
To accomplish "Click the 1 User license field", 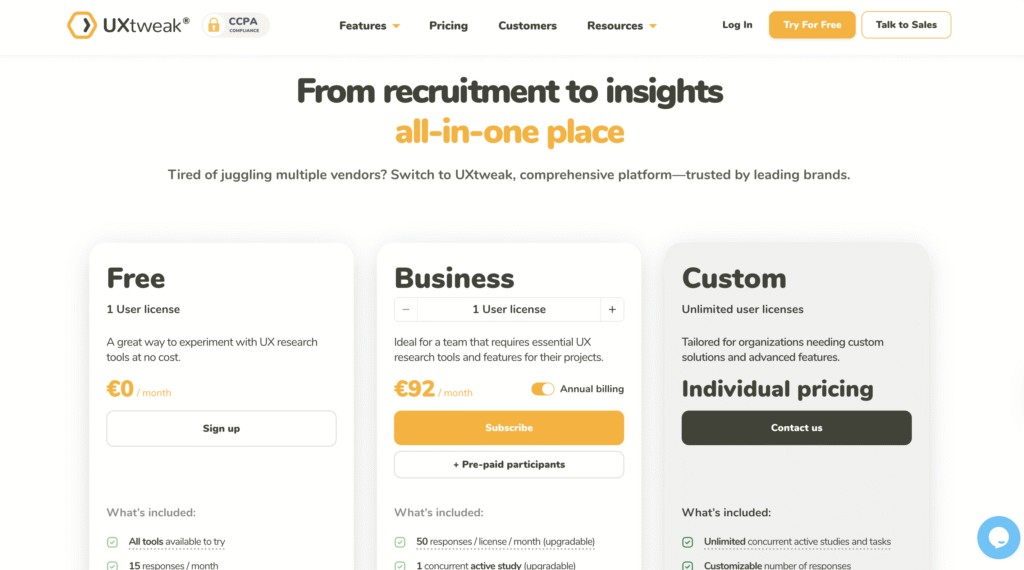I will 509,310.
